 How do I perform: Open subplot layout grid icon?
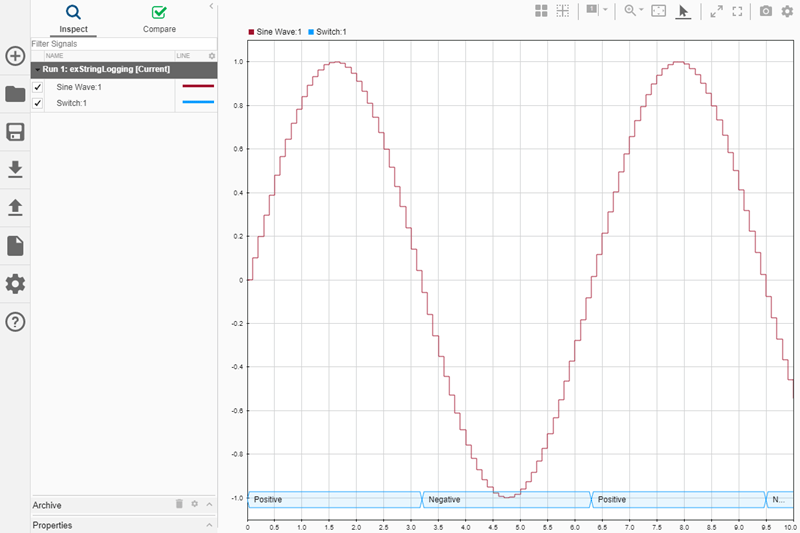(x=541, y=11)
